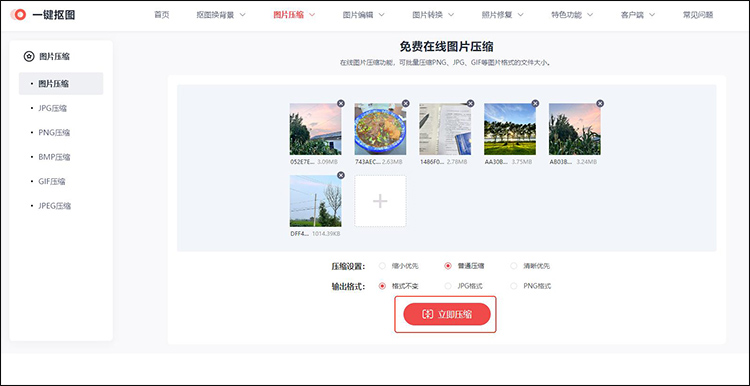This screenshot has width=750, height=386.
Task: Remove the 743AEC food image via X
Action: pos(406,103)
